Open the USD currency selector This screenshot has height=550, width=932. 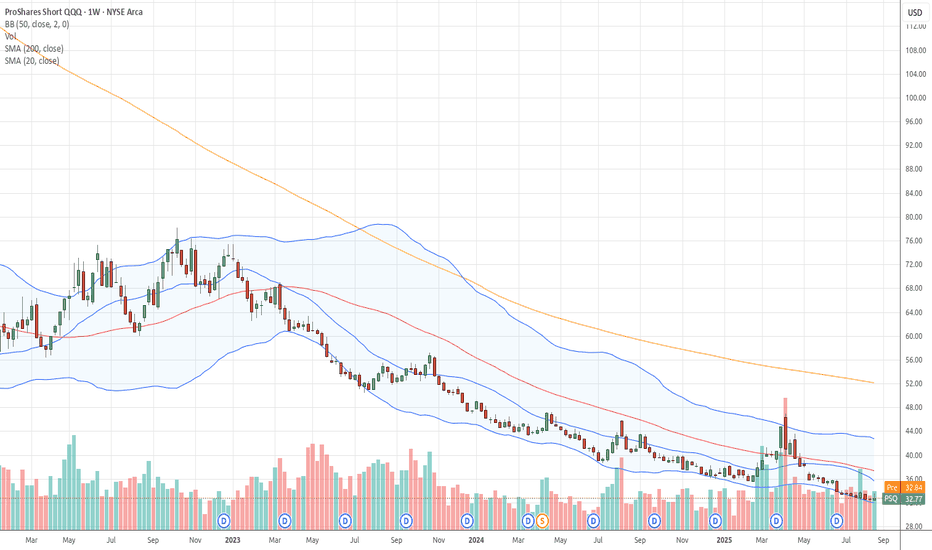914,12
